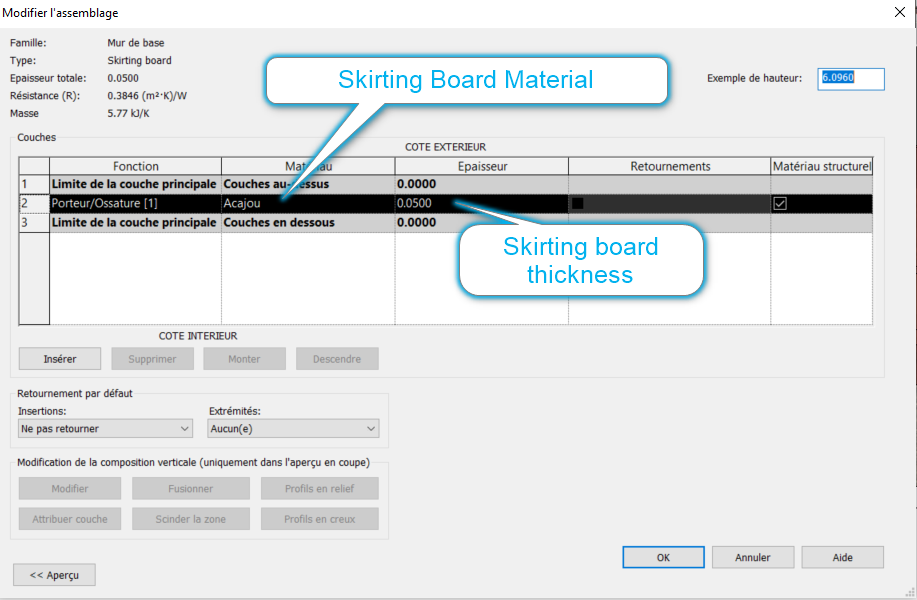Toggle Retournements checkbox for Porteur/Ossature layer
Image resolution: width=917 pixels, height=600 pixels.
tap(578, 203)
